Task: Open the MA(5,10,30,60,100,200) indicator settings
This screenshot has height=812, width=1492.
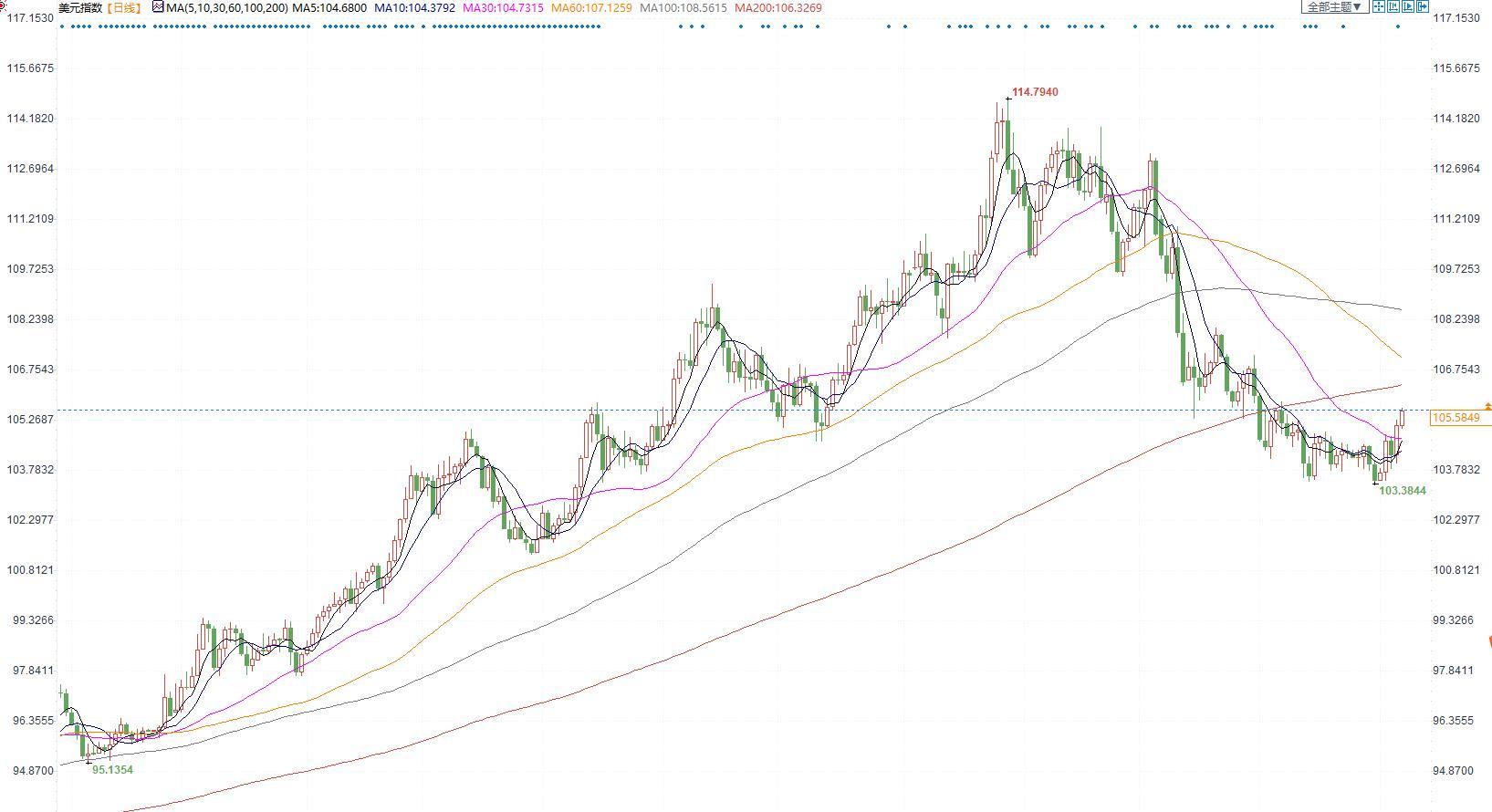Action: (x=227, y=7)
